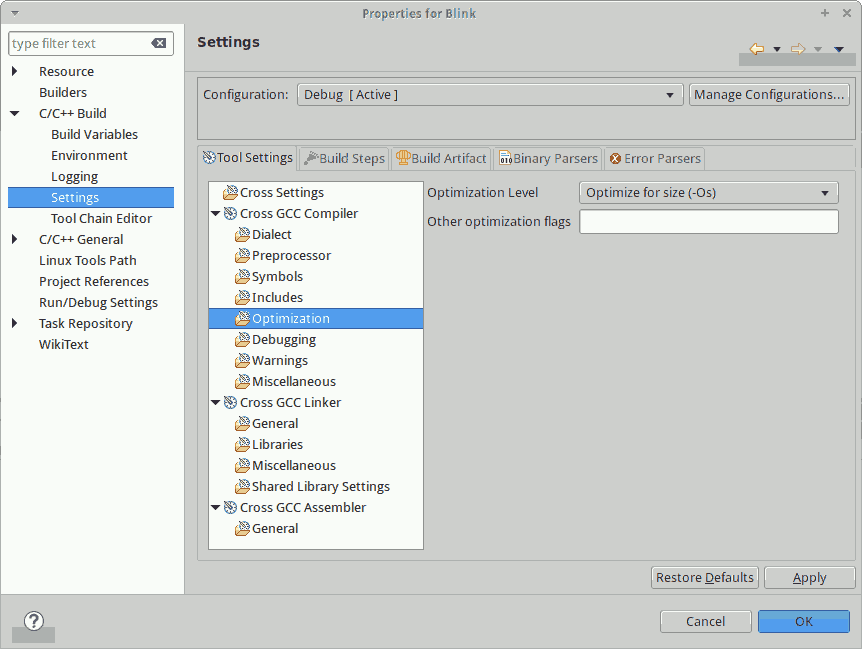This screenshot has height=649, width=862.
Task: Click the Cross GCC Linker tool icon
Action: (x=230, y=403)
